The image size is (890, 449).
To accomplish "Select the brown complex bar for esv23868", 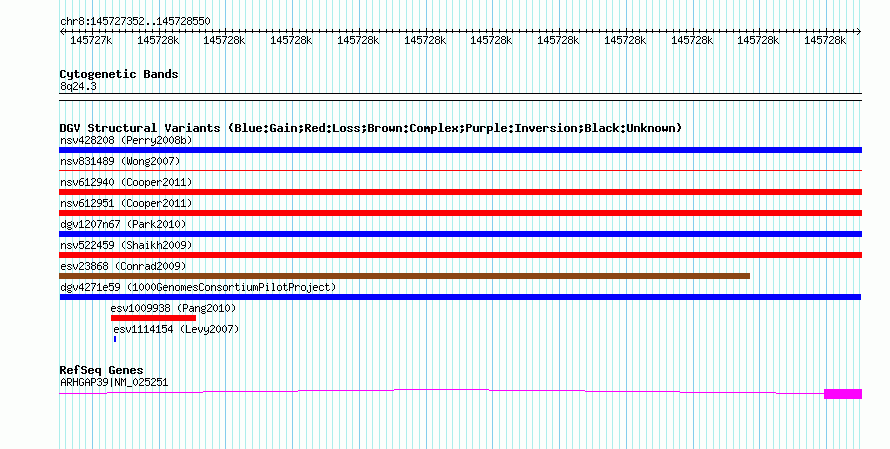I will click(x=405, y=276).
